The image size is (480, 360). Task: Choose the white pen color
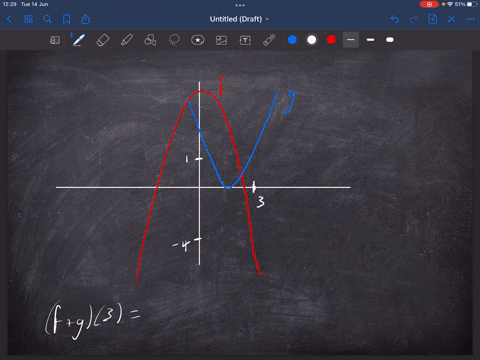[312, 40]
